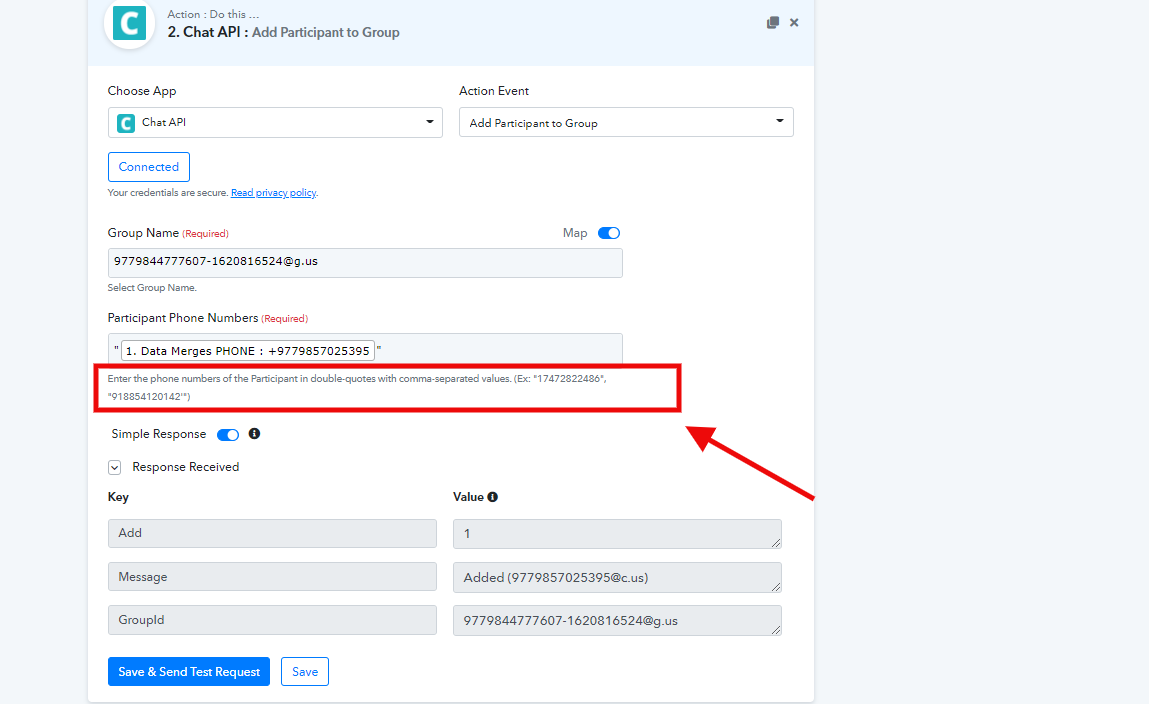The width and height of the screenshot is (1149, 704).
Task: Click the Chat API logo in header
Action: (129, 23)
